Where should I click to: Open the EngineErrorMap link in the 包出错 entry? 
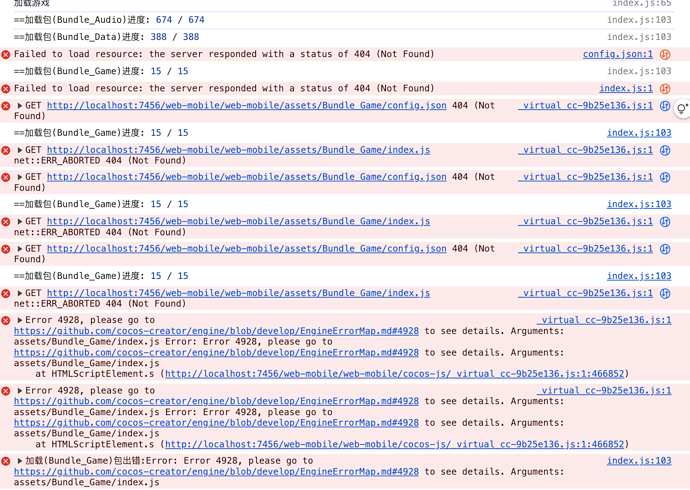coord(216,472)
